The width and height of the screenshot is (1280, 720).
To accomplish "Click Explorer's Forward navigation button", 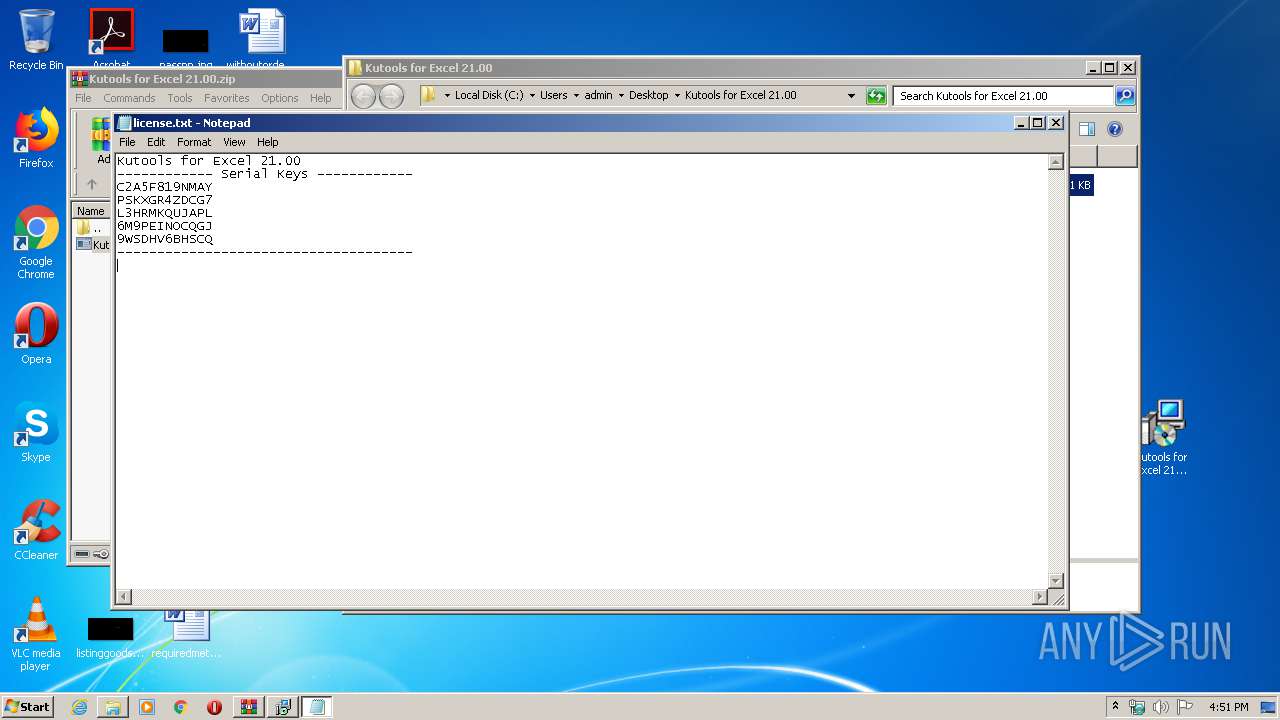I will (391, 96).
